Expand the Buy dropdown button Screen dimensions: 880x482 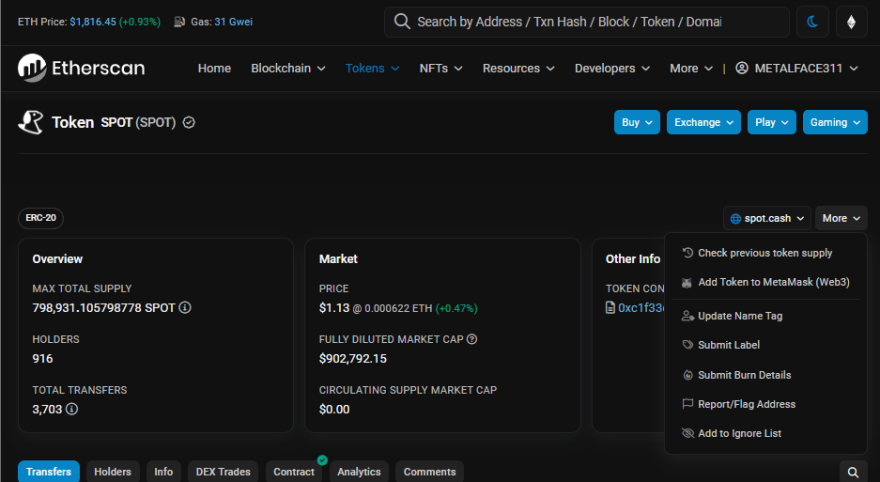[637, 122]
